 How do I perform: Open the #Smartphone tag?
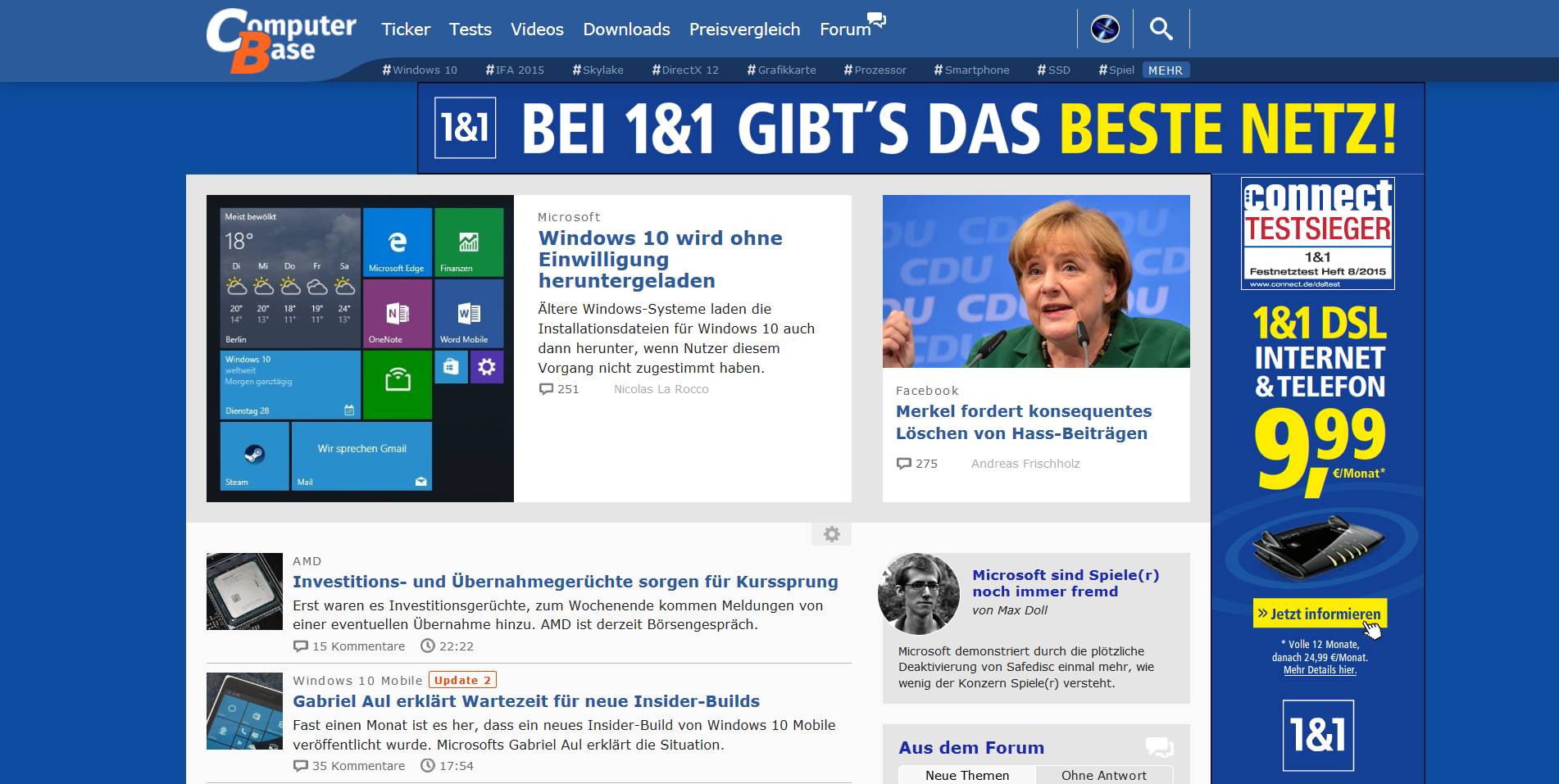point(971,70)
